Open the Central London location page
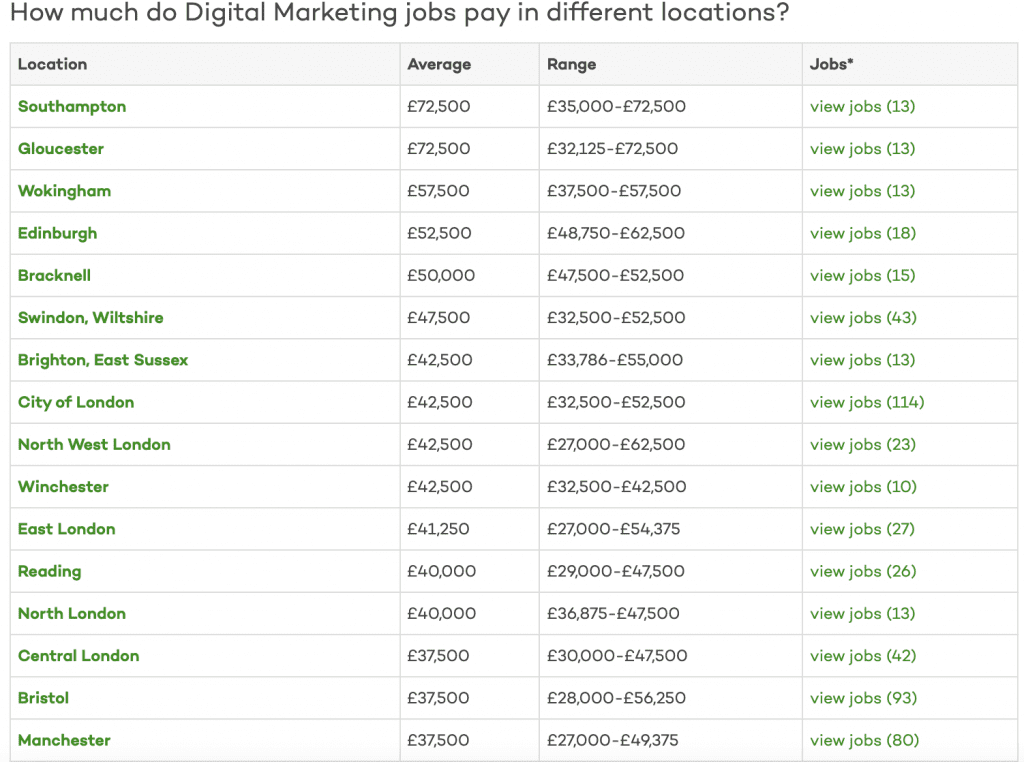Image resolution: width=1024 pixels, height=762 pixels. click(78, 655)
